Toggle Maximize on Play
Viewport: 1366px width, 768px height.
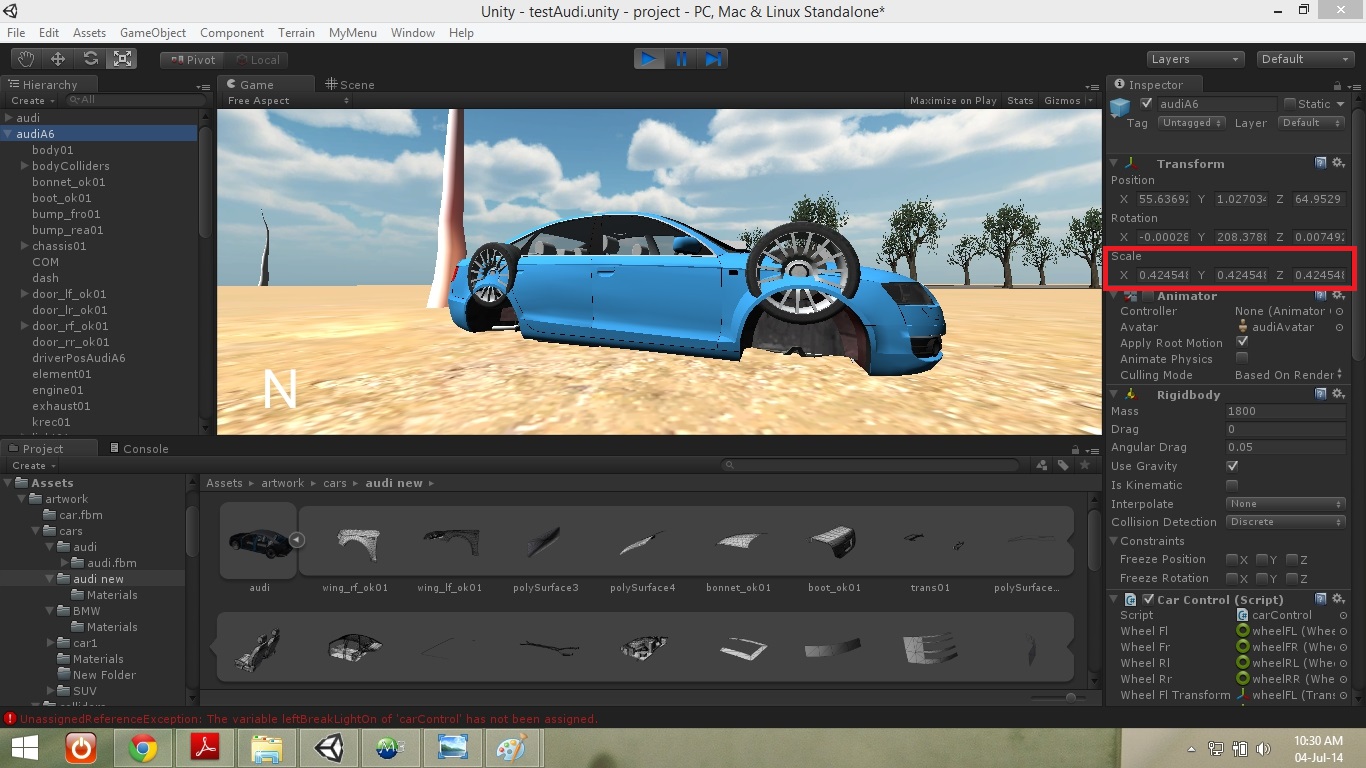953,100
